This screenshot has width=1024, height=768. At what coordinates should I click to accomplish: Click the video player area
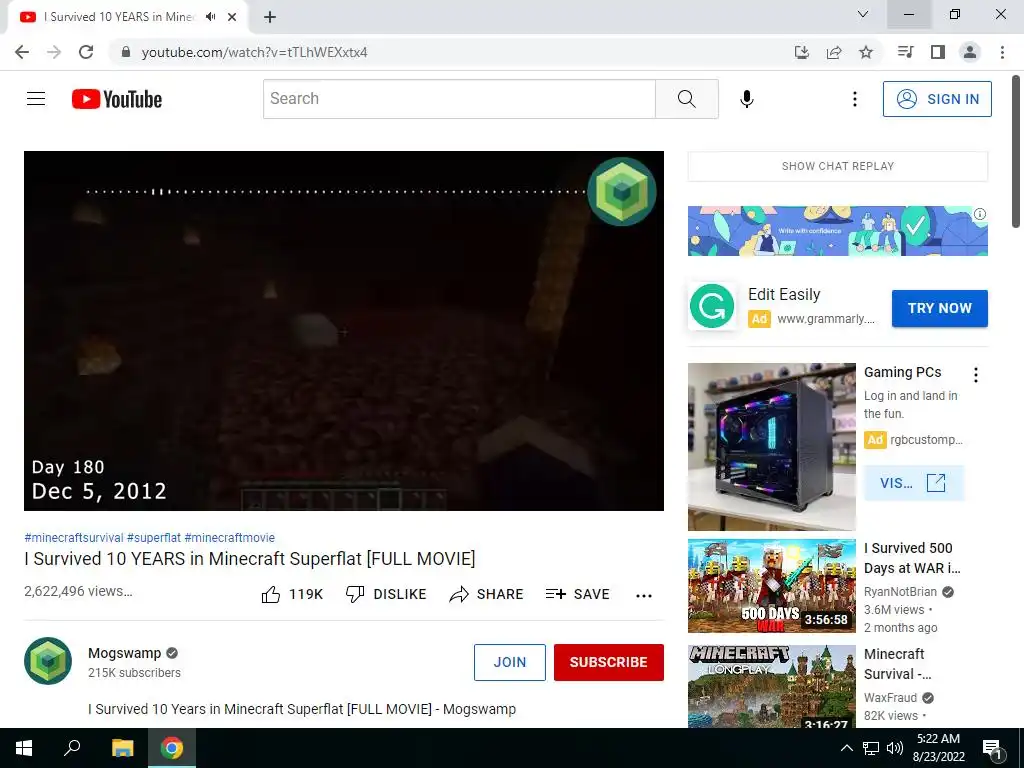pos(344,331)
